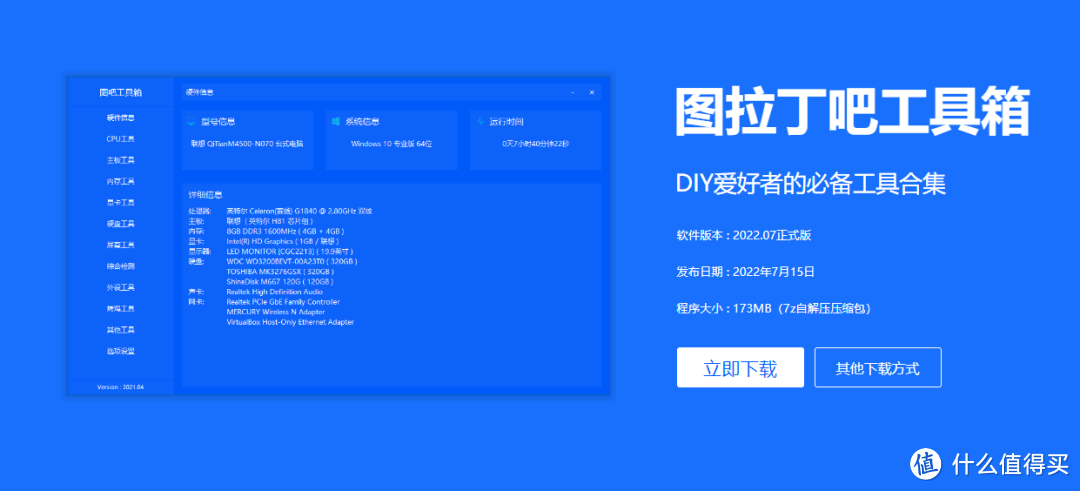This screenshot has height=491, width=1080.
Task: Click the Realtek High Definition Audio line
Action: coord(274,292)
